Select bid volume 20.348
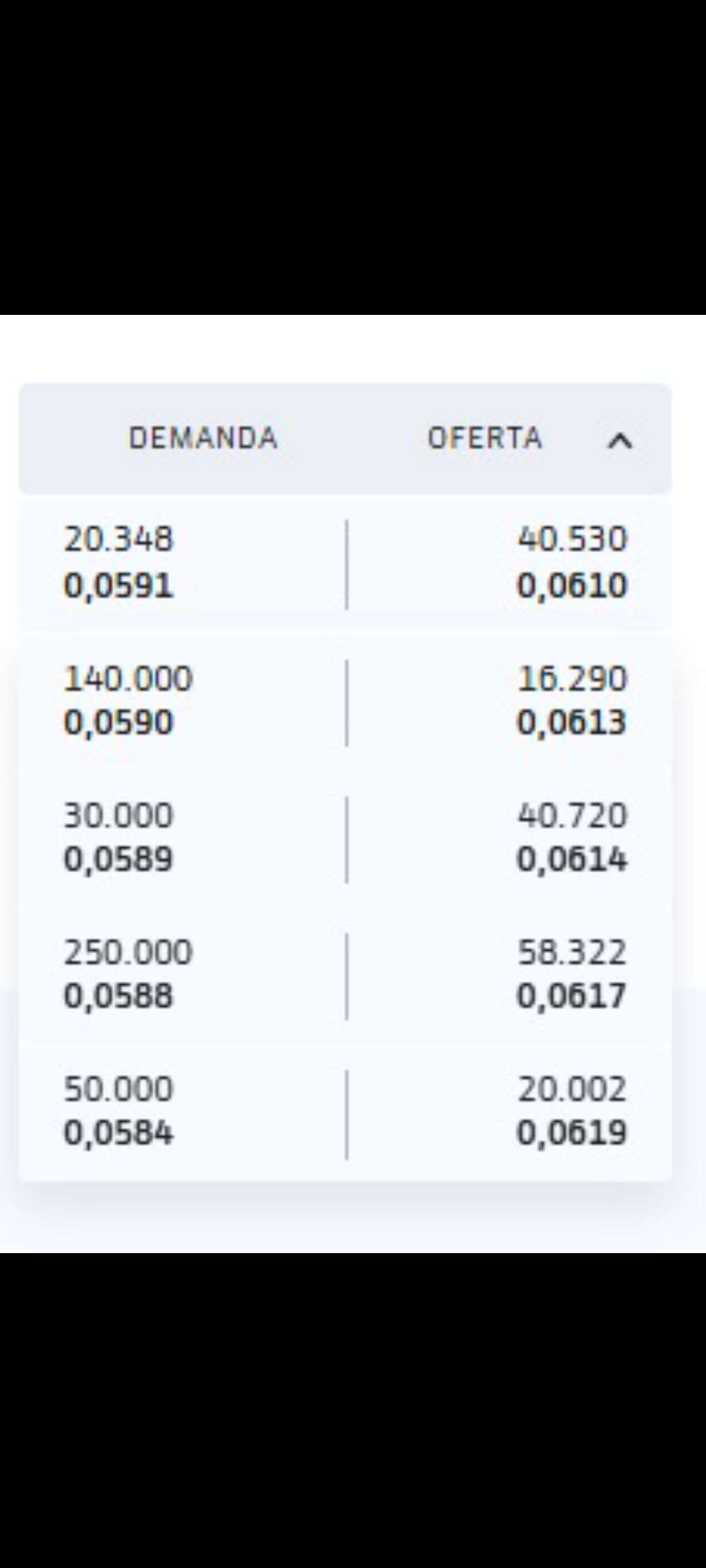Viewport: 706px width, 1568px height. click(118, 540)
